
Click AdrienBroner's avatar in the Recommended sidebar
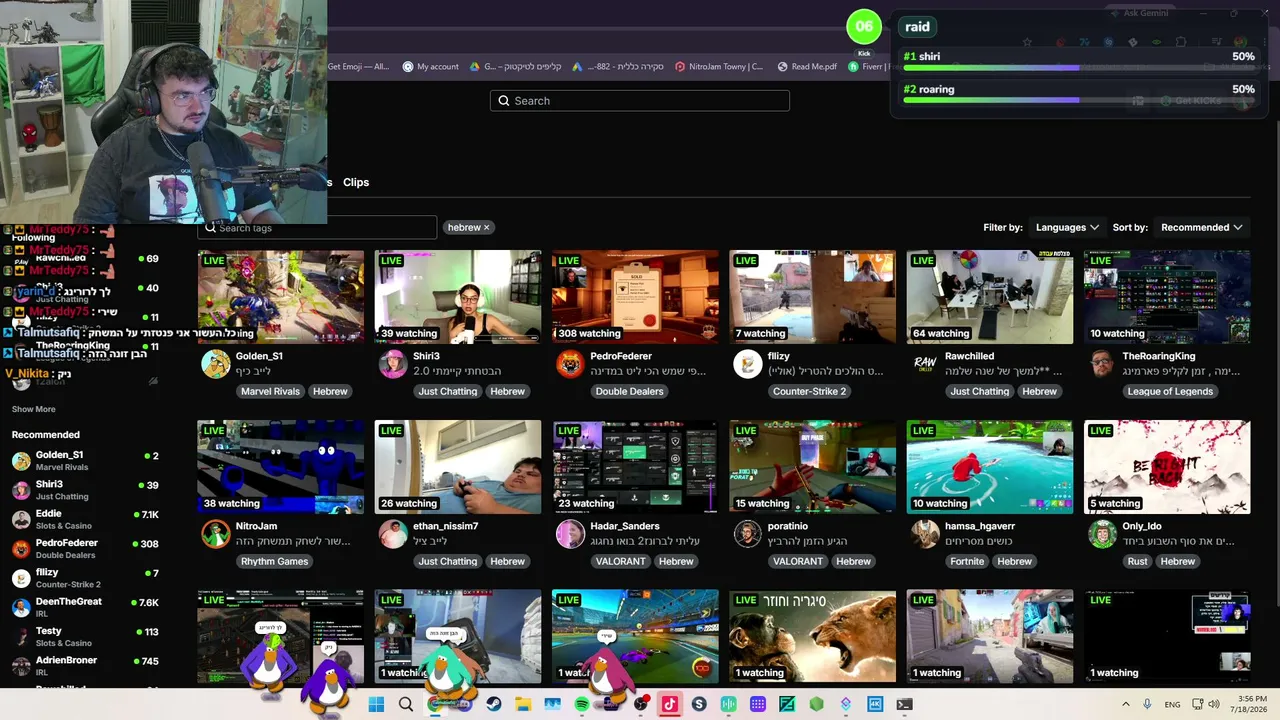coord(21,665)
